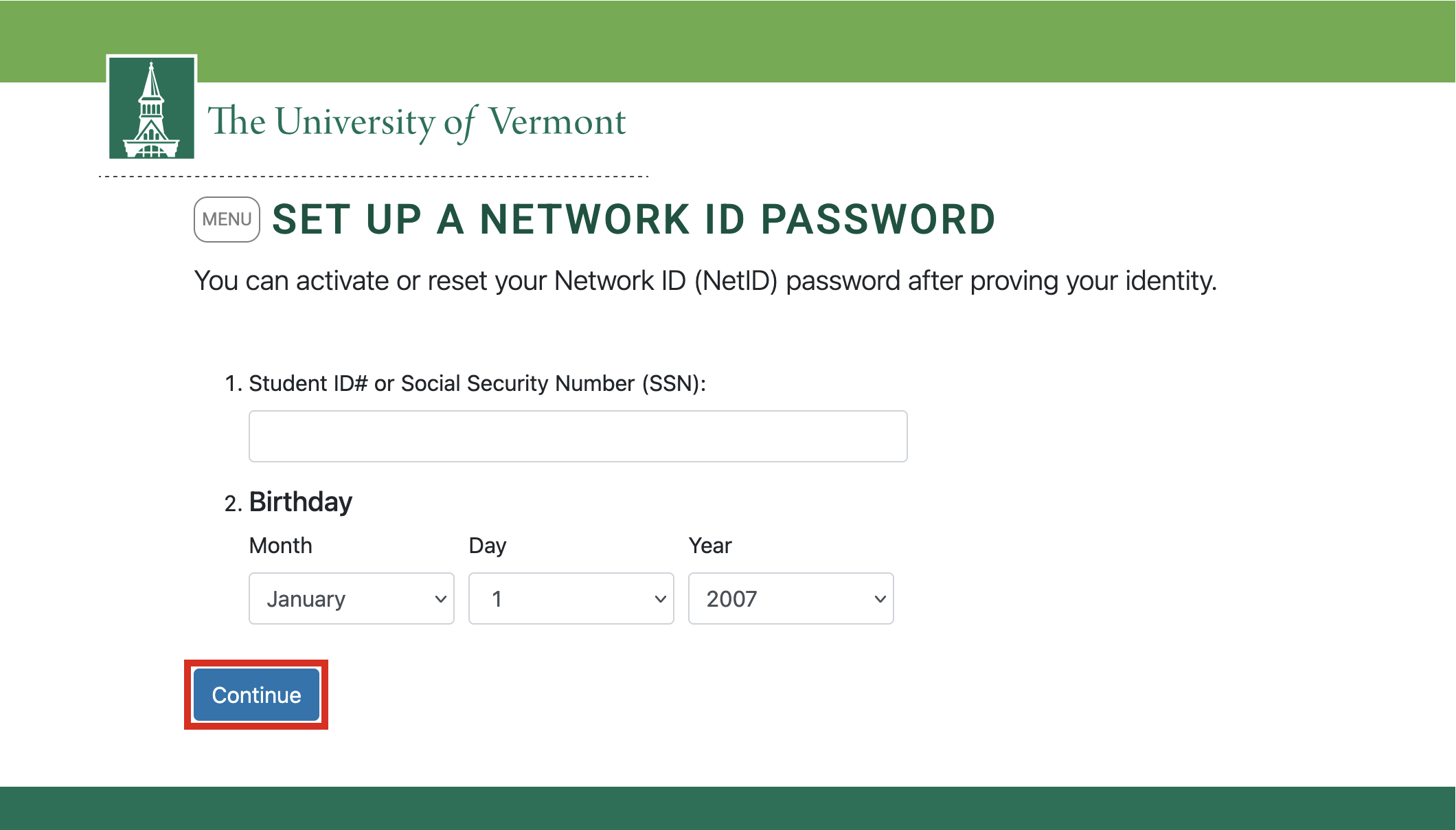Click the UVM tower logo icon
The height and width of the screenshot is (830, 1456).
pyautogui.click(x=152, y=110)
